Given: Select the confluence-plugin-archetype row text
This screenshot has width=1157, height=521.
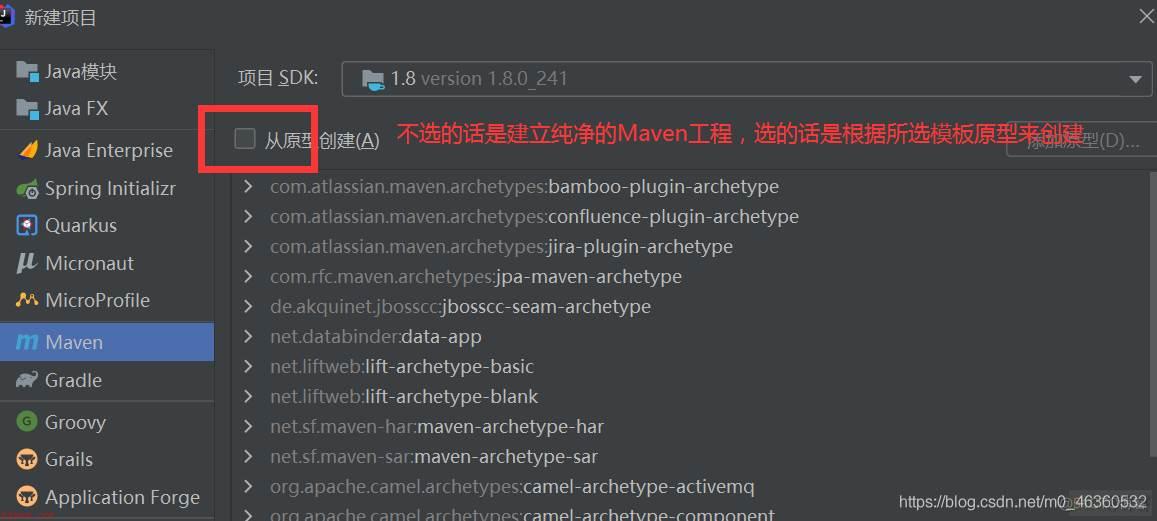Looking at the screenshot, I should point(534,217).
